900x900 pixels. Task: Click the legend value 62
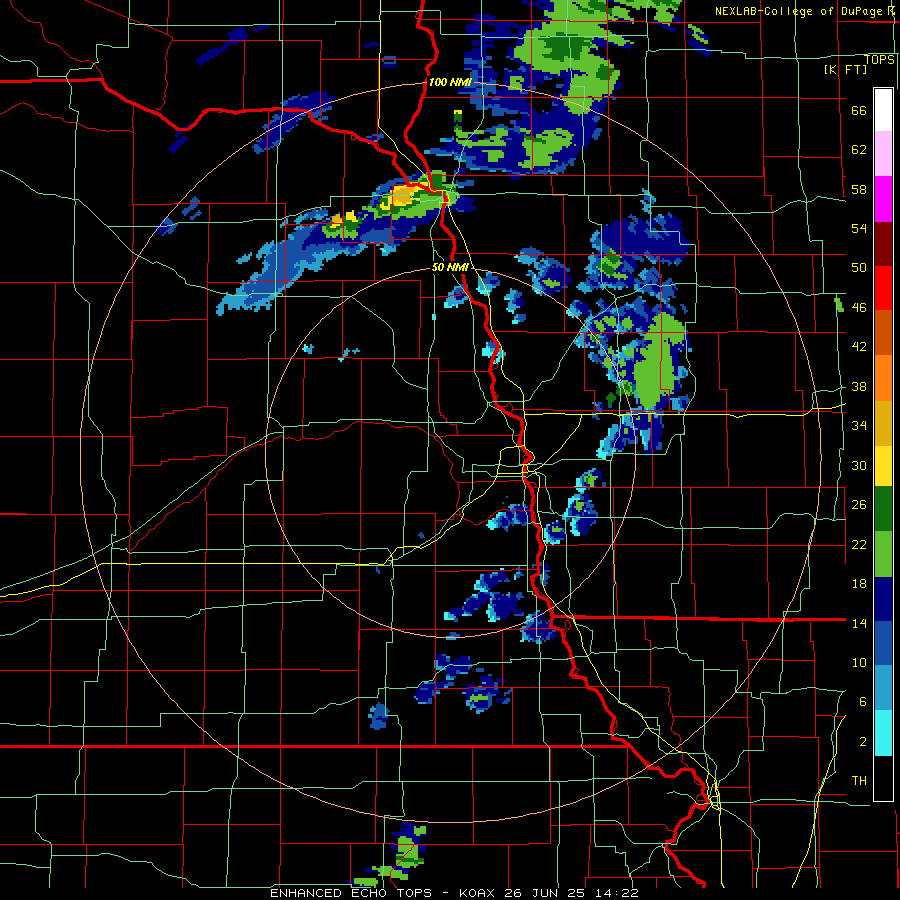[x=859, y=150]
